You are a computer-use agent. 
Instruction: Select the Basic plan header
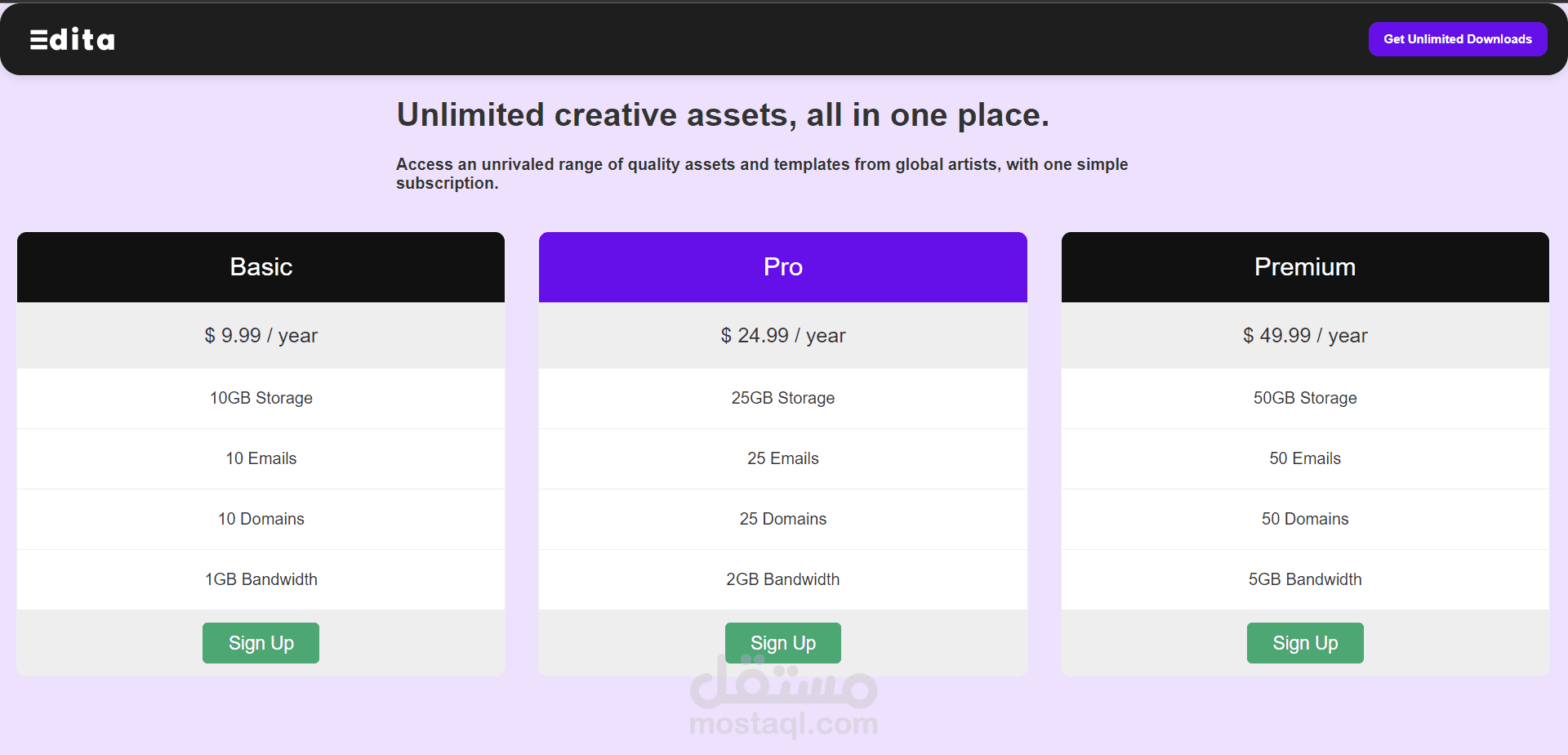pyautogui.click(x=261, y=267)
